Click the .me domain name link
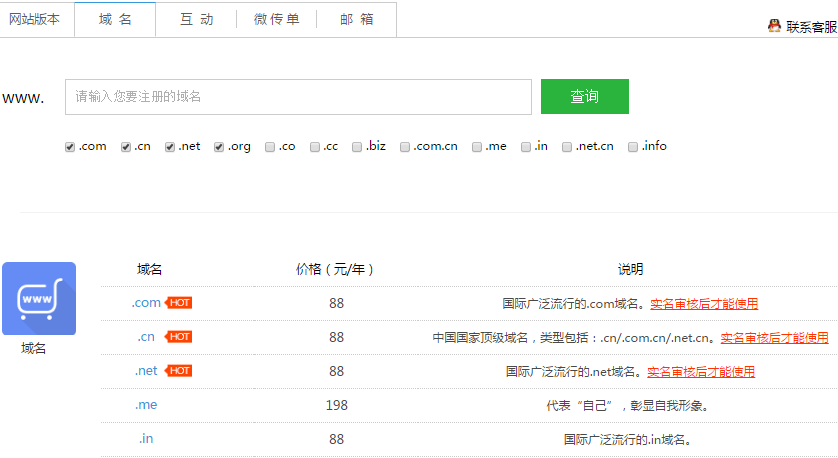Image resolution: width=838 pixels, height=458 pixels. 146,405
